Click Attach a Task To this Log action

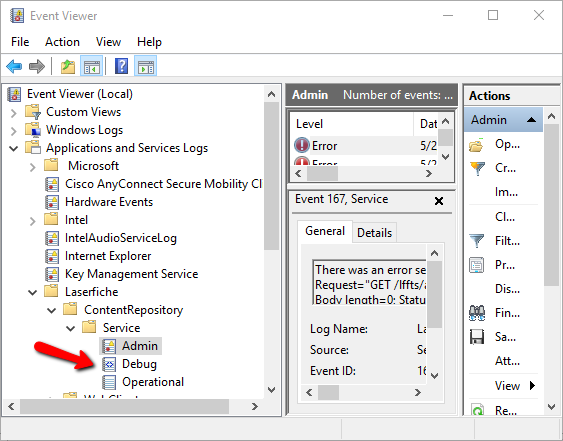pyautogui.click(x=507, y=361)
